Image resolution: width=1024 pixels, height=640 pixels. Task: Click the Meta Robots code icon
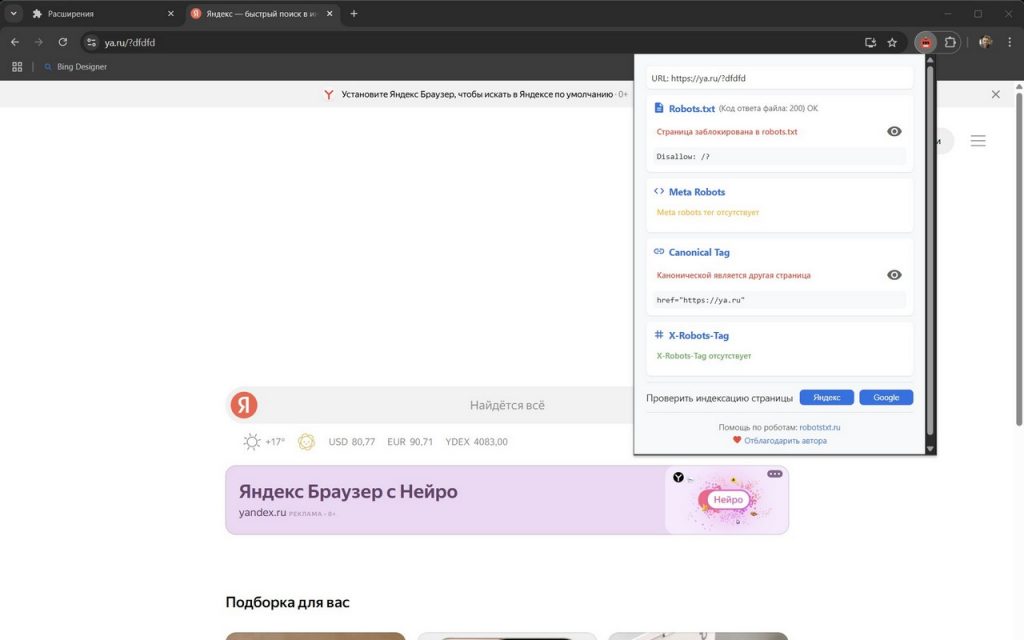point(659,191)
